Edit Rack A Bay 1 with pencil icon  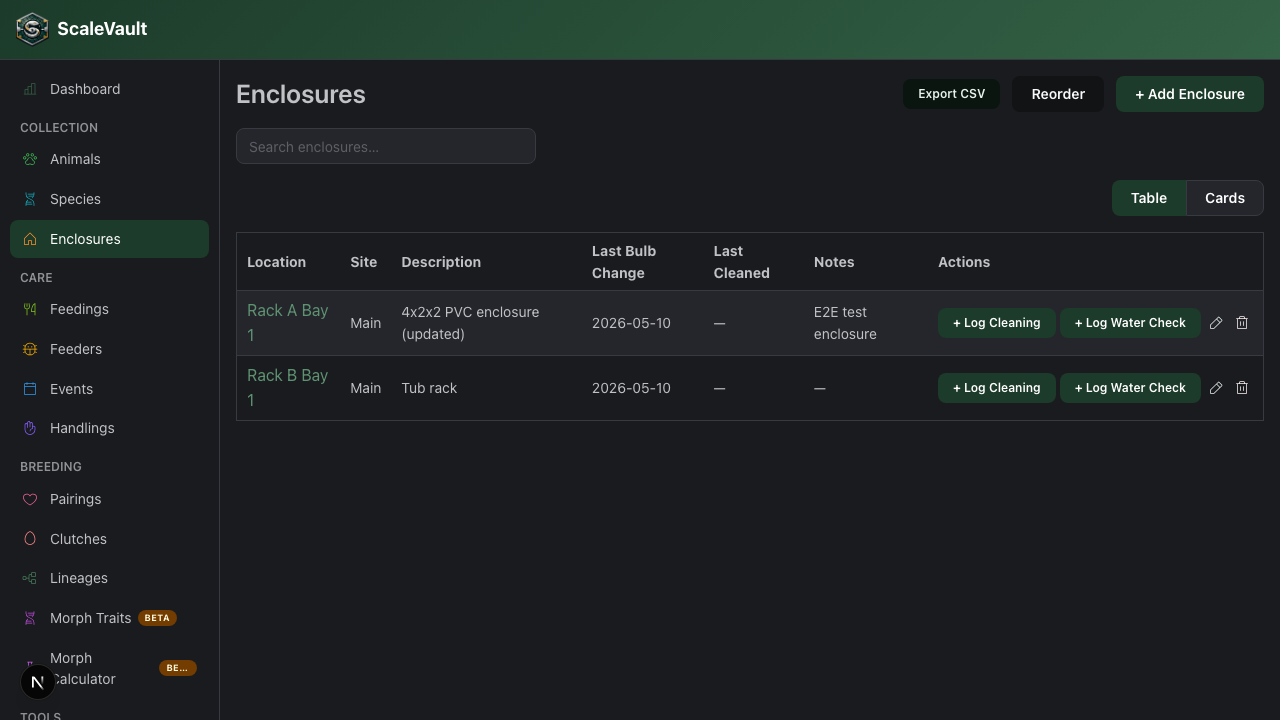click(1216, 323)
